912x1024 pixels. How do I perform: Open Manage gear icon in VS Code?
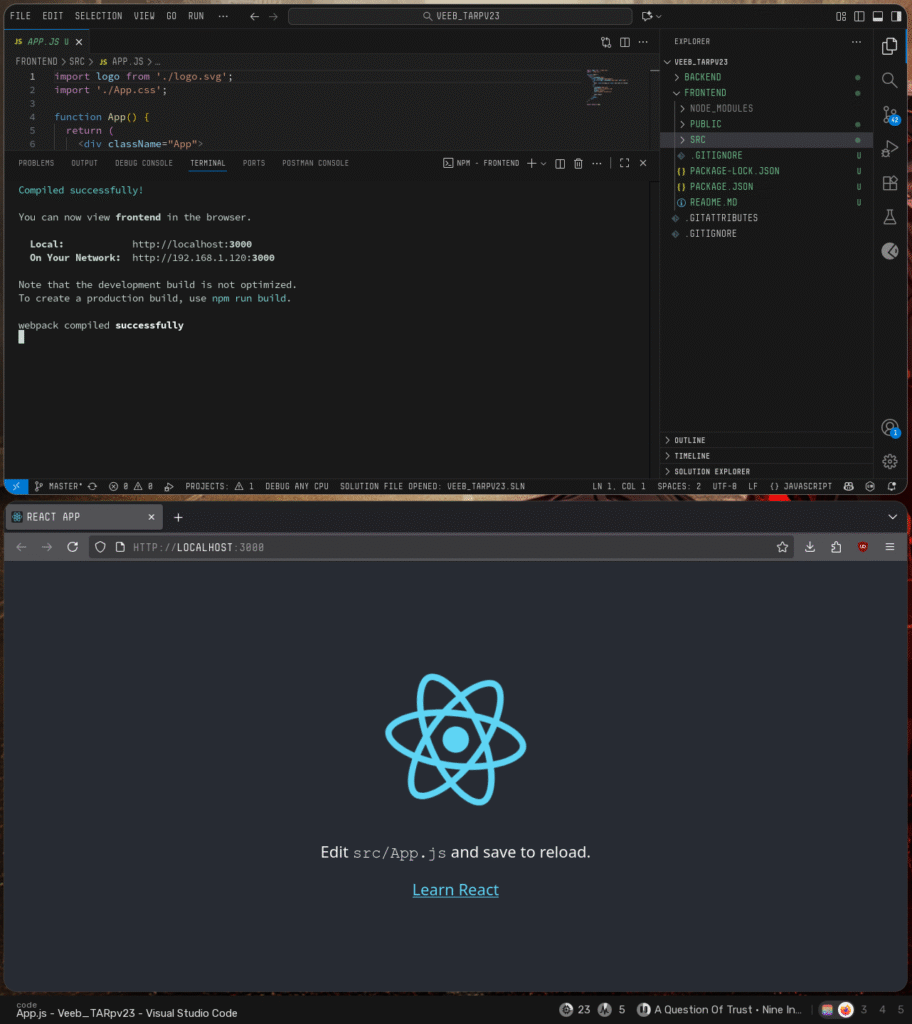coord(889,461)
